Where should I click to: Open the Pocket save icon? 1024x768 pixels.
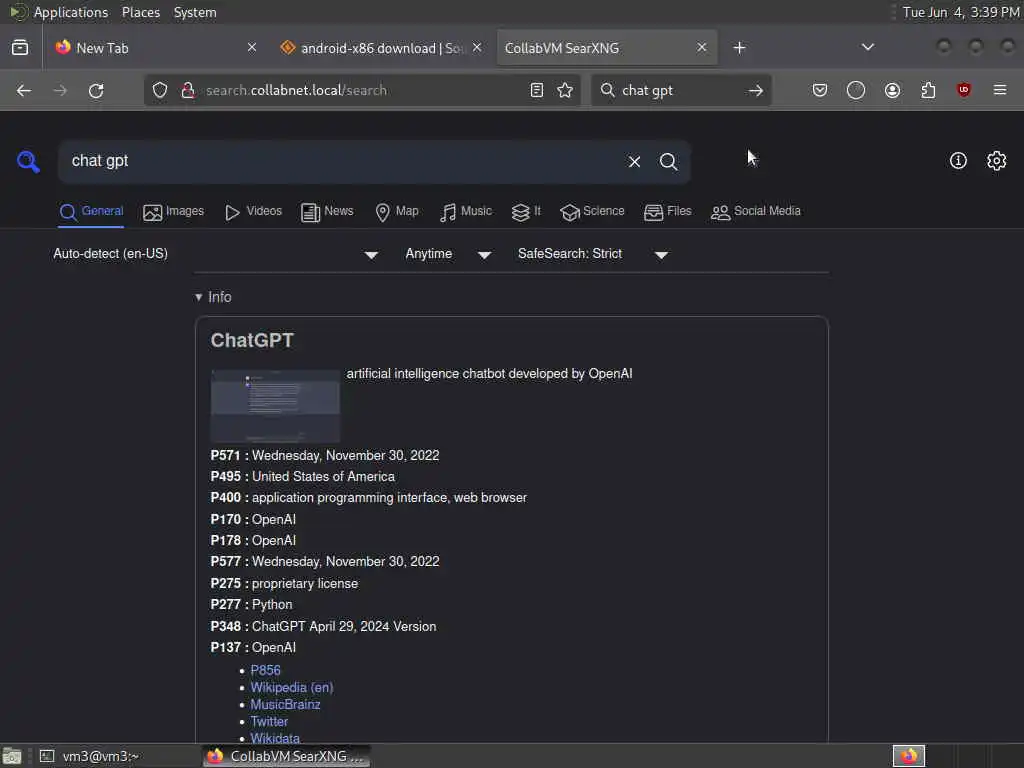pyautogui.click(x=820, y=90)
